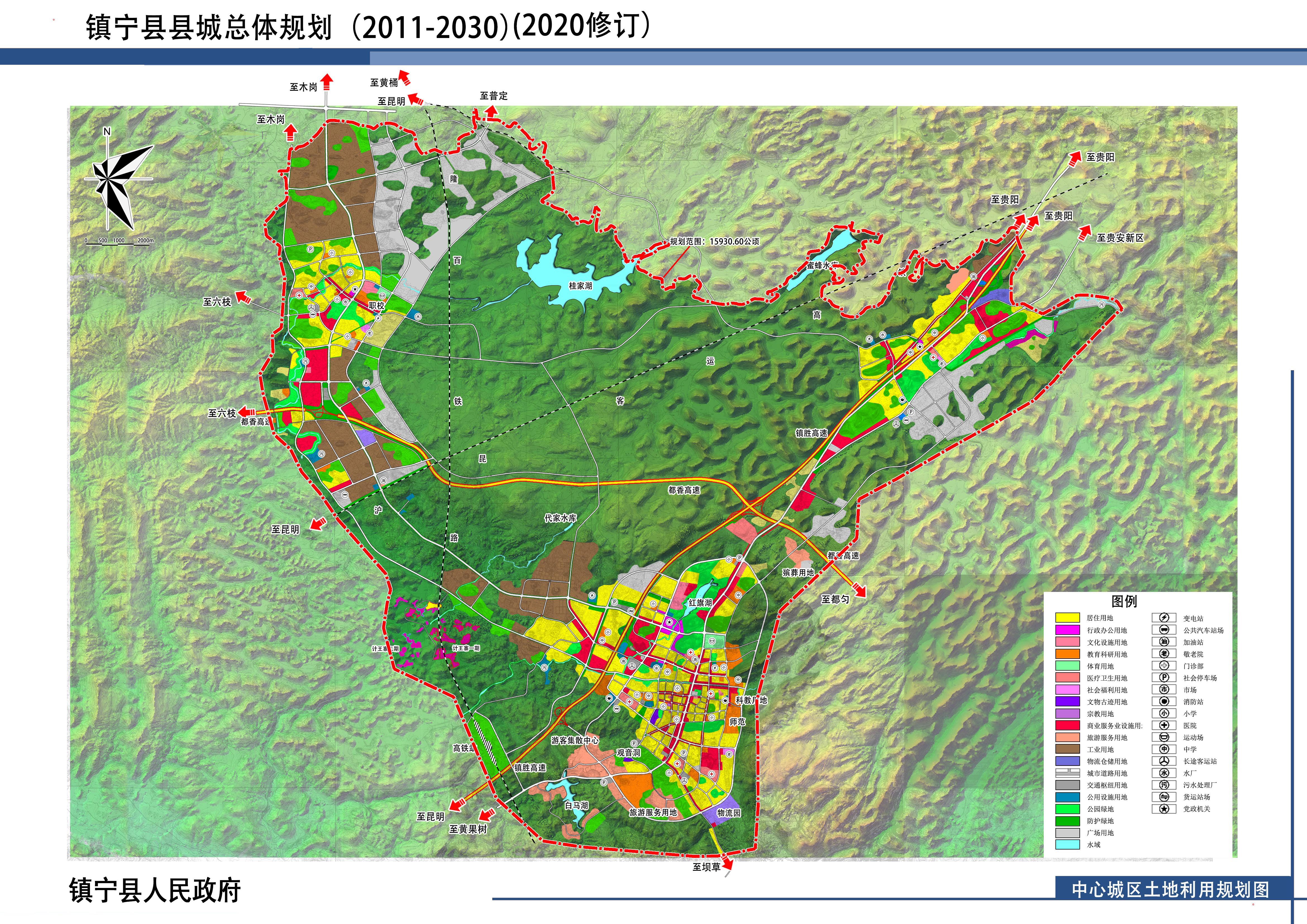The image size is (1307, 924).
Task: Select the 加油站 legend symbol
Action: (1163, 642)
